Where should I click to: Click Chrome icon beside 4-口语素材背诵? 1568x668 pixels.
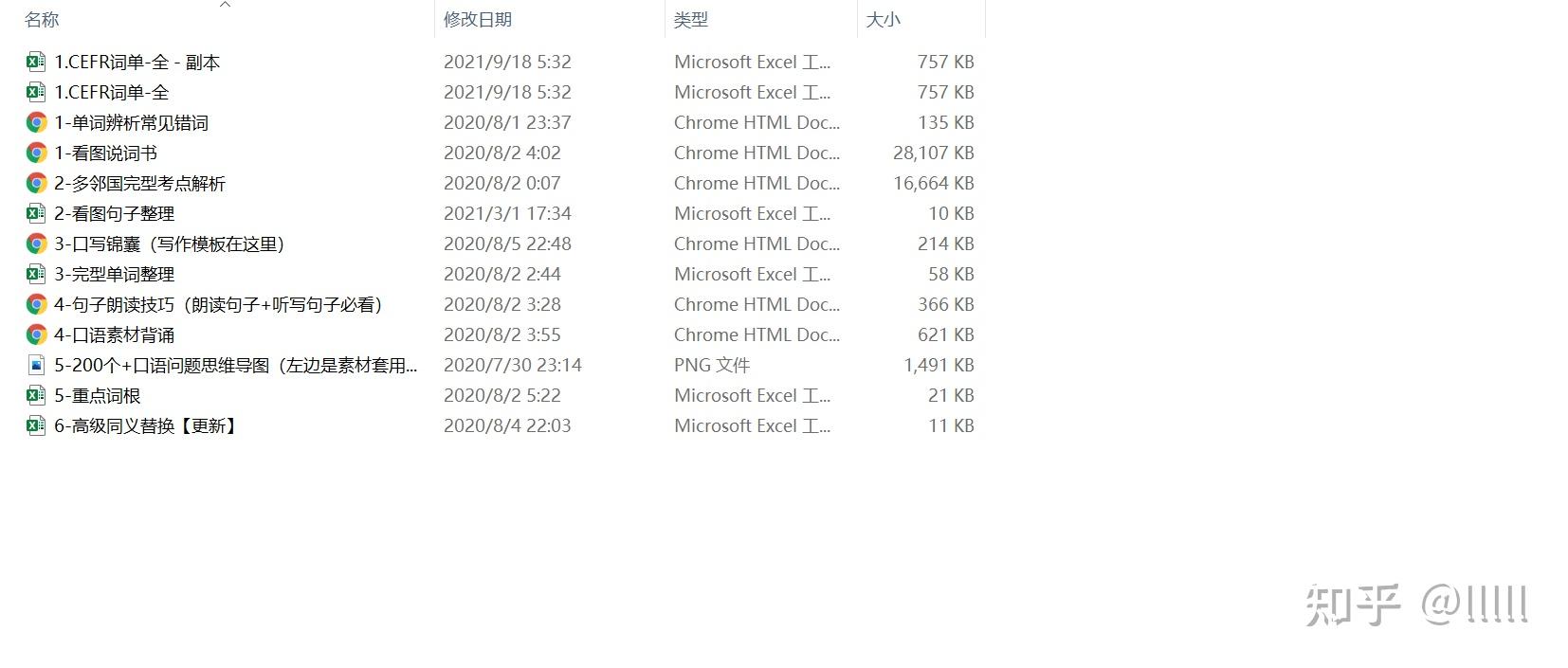(x=36, y=334)
